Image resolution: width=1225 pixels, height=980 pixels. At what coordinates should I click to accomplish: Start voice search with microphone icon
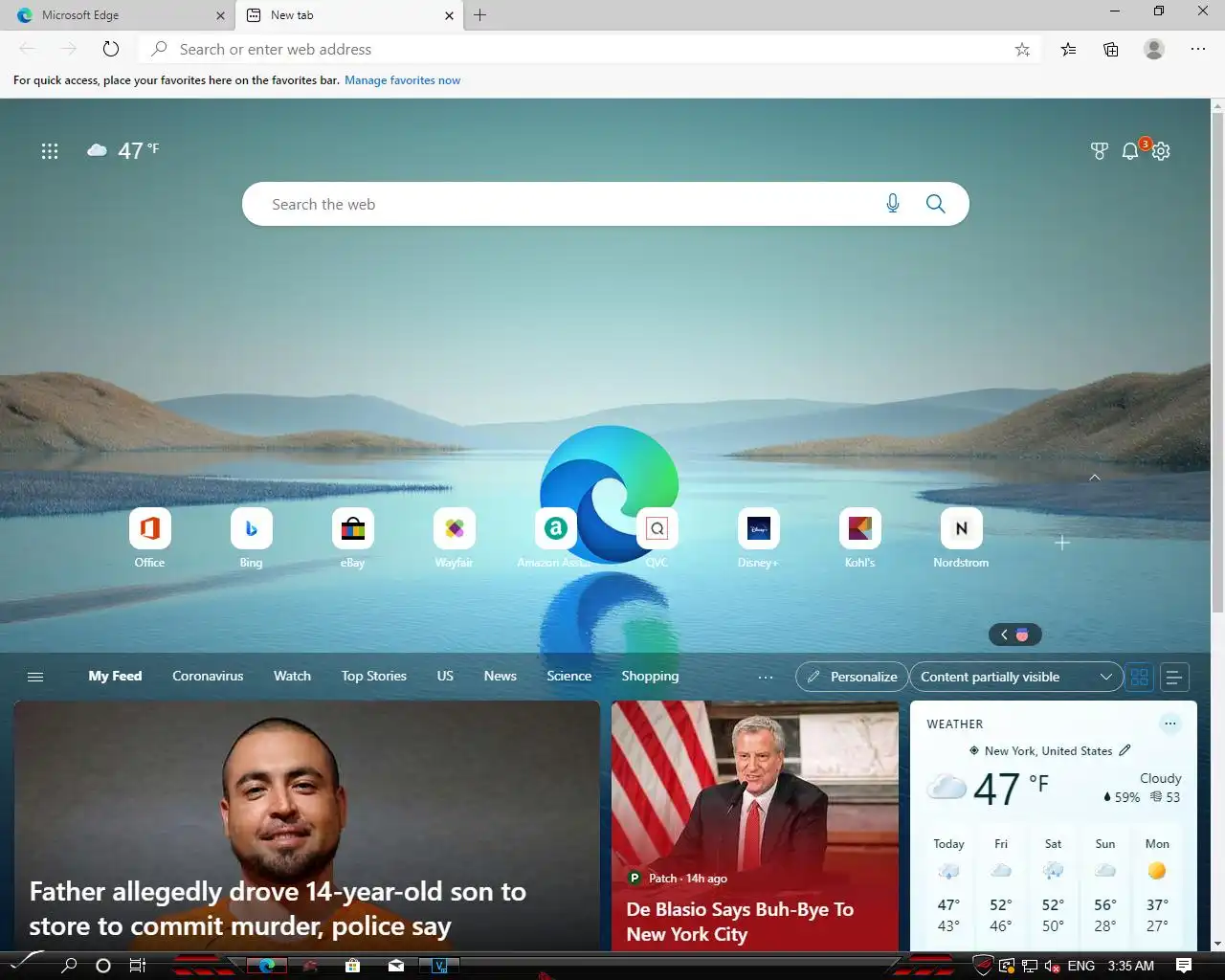(892, 204)
